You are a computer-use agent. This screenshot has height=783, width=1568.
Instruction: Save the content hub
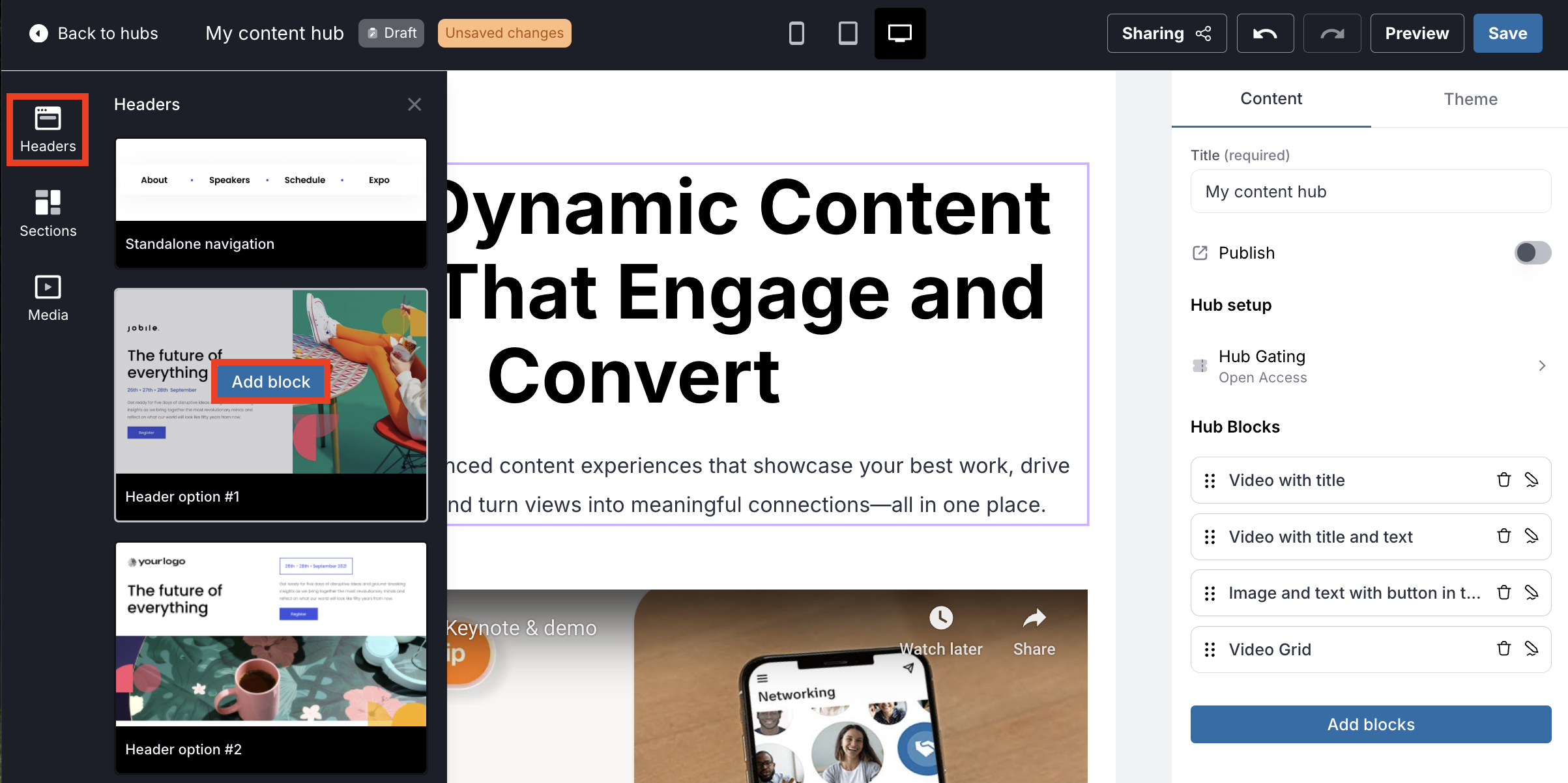1507,33
